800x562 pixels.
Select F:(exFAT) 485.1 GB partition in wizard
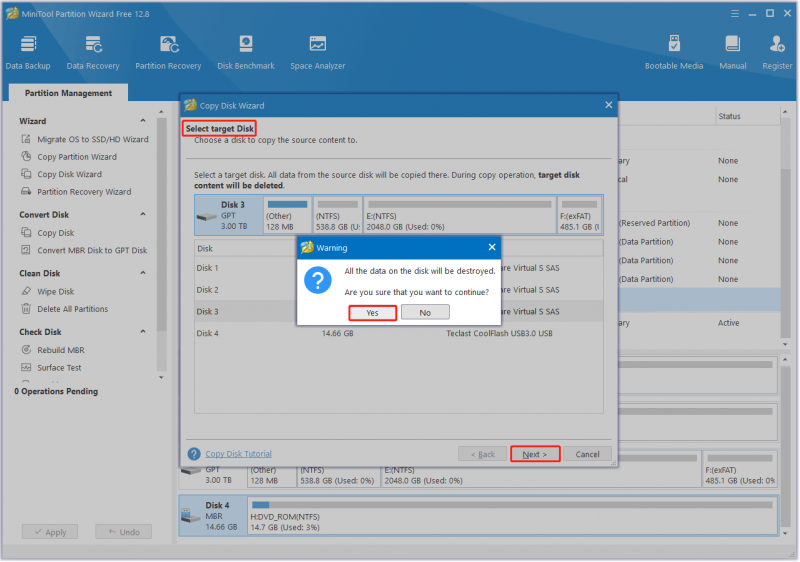coord(580,215)
